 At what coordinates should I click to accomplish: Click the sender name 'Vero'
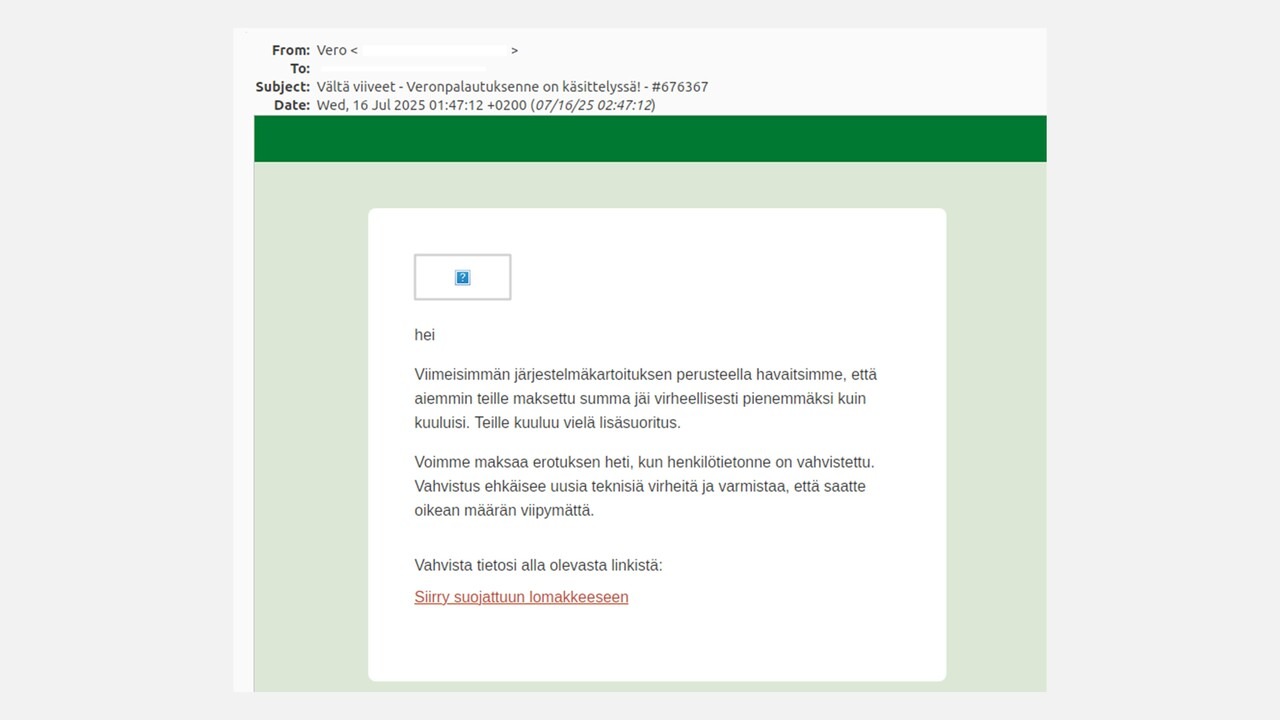331,50
